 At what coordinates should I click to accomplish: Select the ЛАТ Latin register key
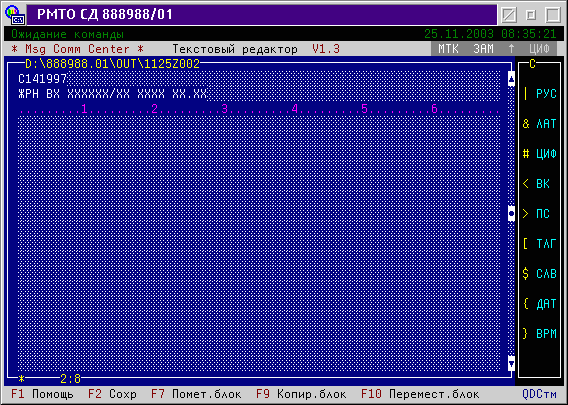[x=540, y=124]
